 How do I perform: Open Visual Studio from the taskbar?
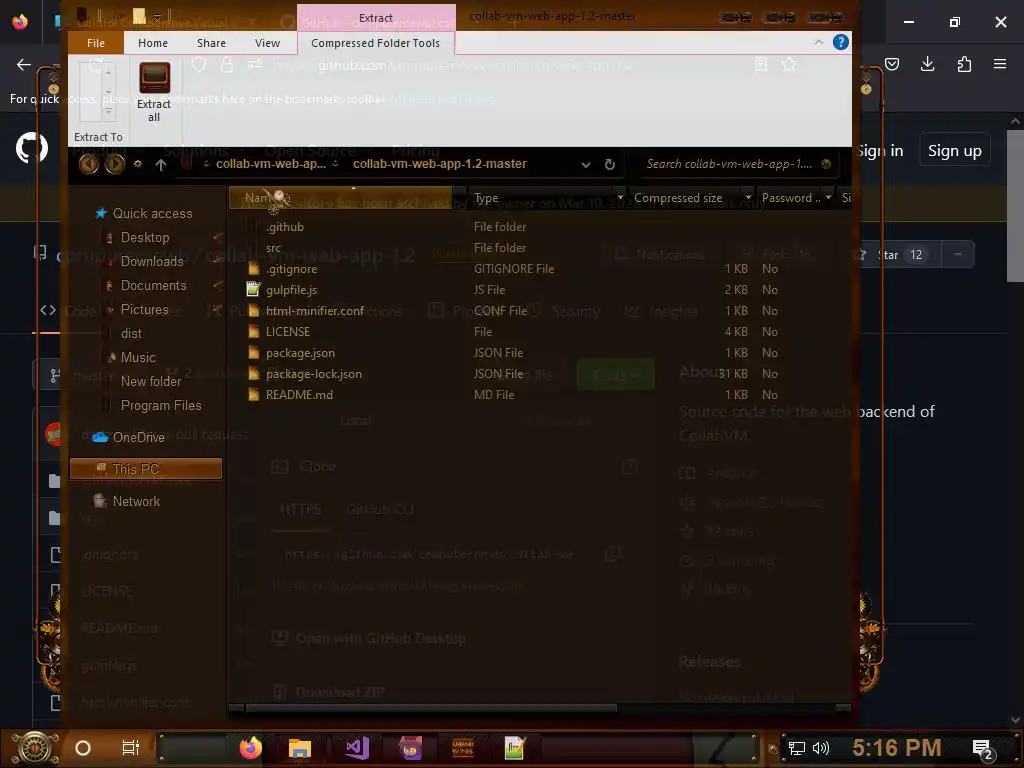pyautogui.click(x=357, y=748)
